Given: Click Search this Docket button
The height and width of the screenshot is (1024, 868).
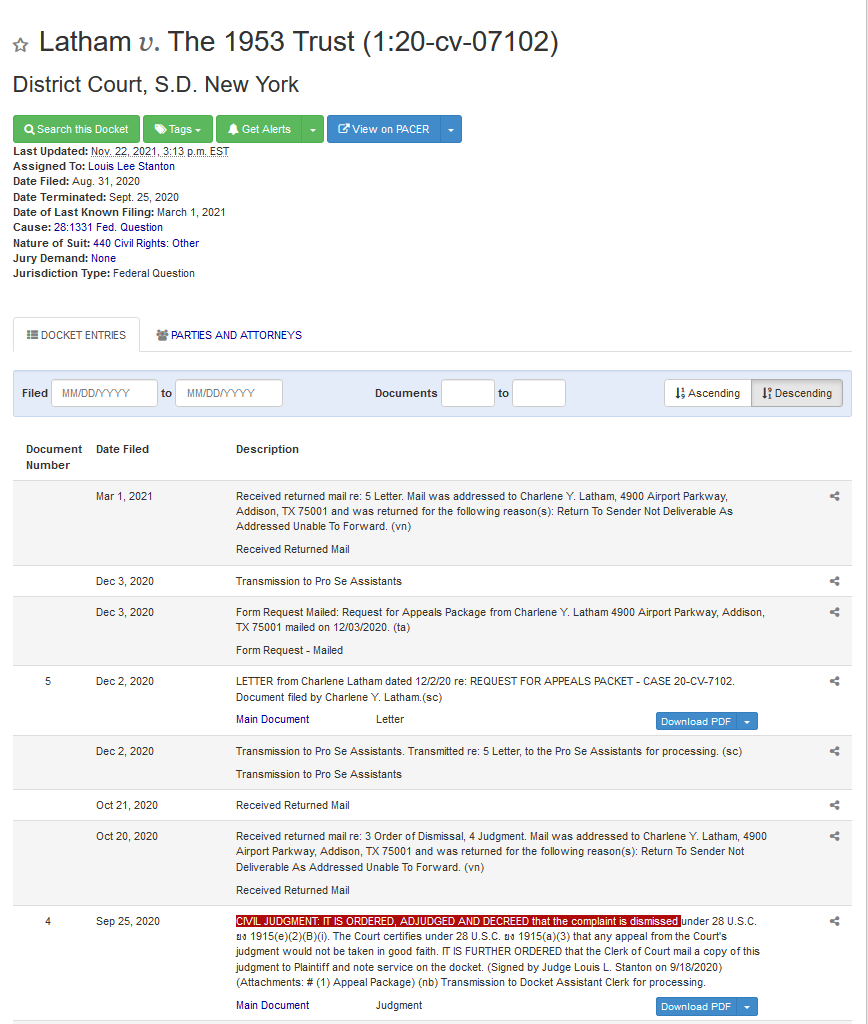Looking at the screenshot, I should click(76, 129).
